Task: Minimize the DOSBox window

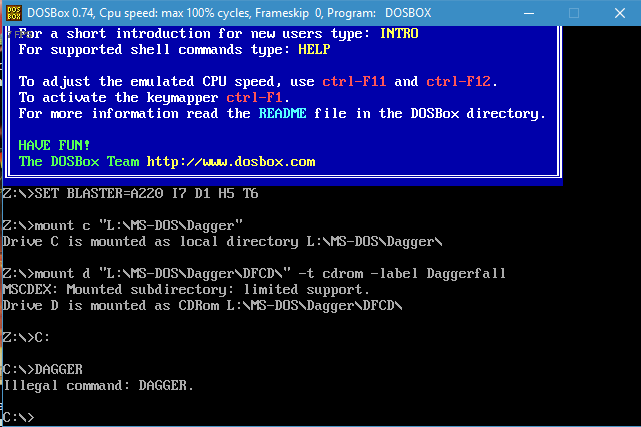Action: [529, 13]
